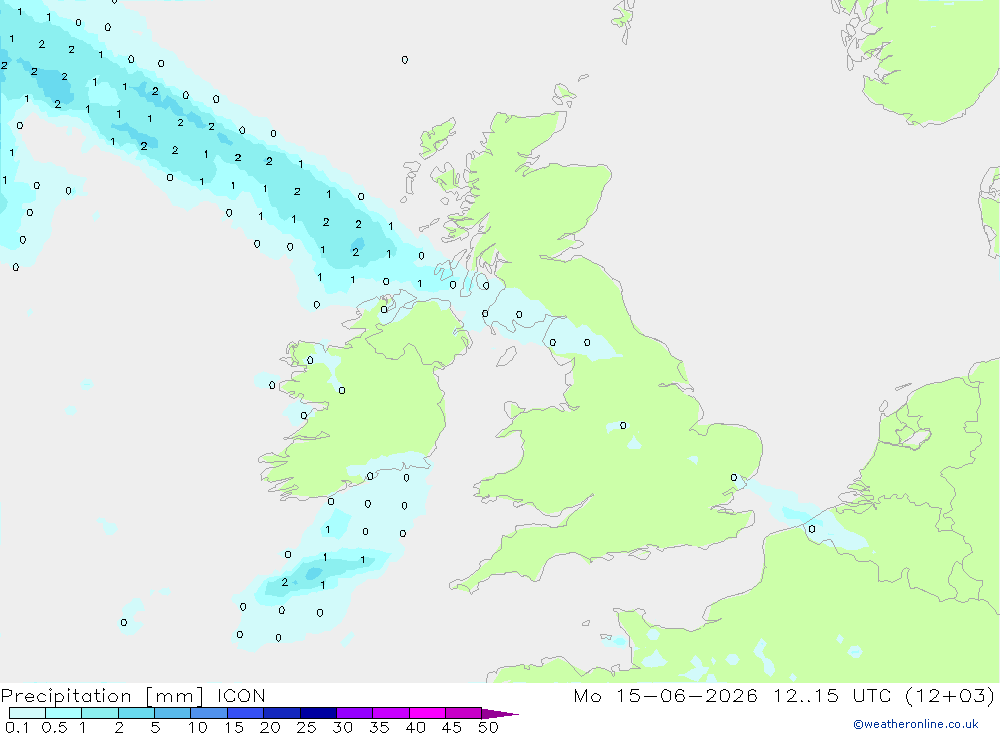1000x733 pixels.
Task: Click the legend label '0.5'
Action: pos(54,727)
